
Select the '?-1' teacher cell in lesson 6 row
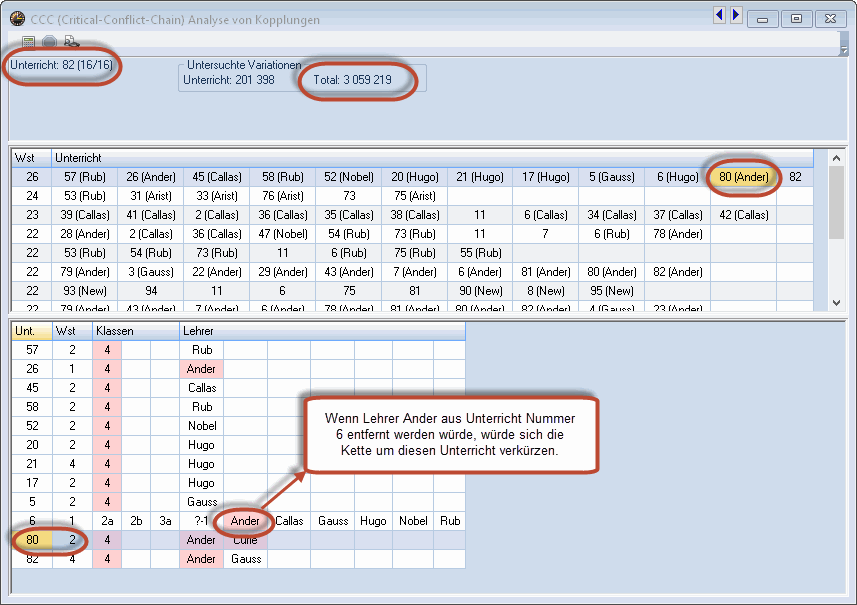tap(202, 521)
